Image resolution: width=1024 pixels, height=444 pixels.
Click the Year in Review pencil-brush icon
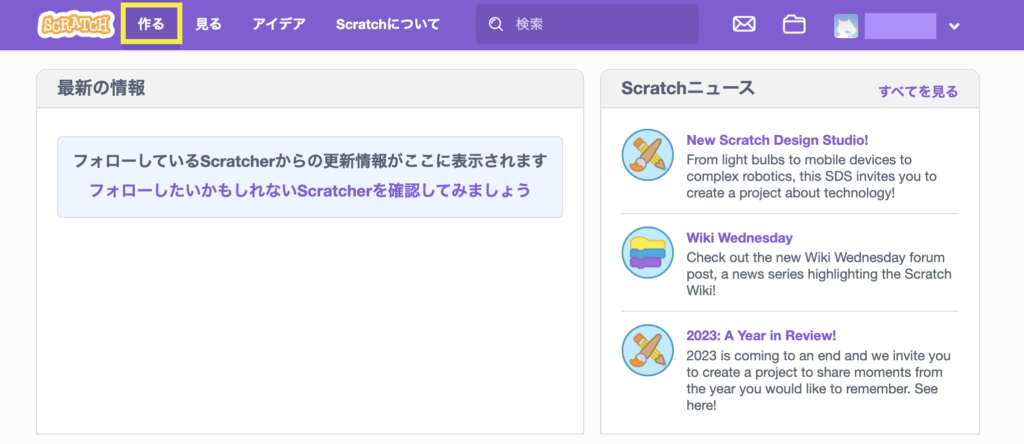pyautogui.click(x=647, y=351)
